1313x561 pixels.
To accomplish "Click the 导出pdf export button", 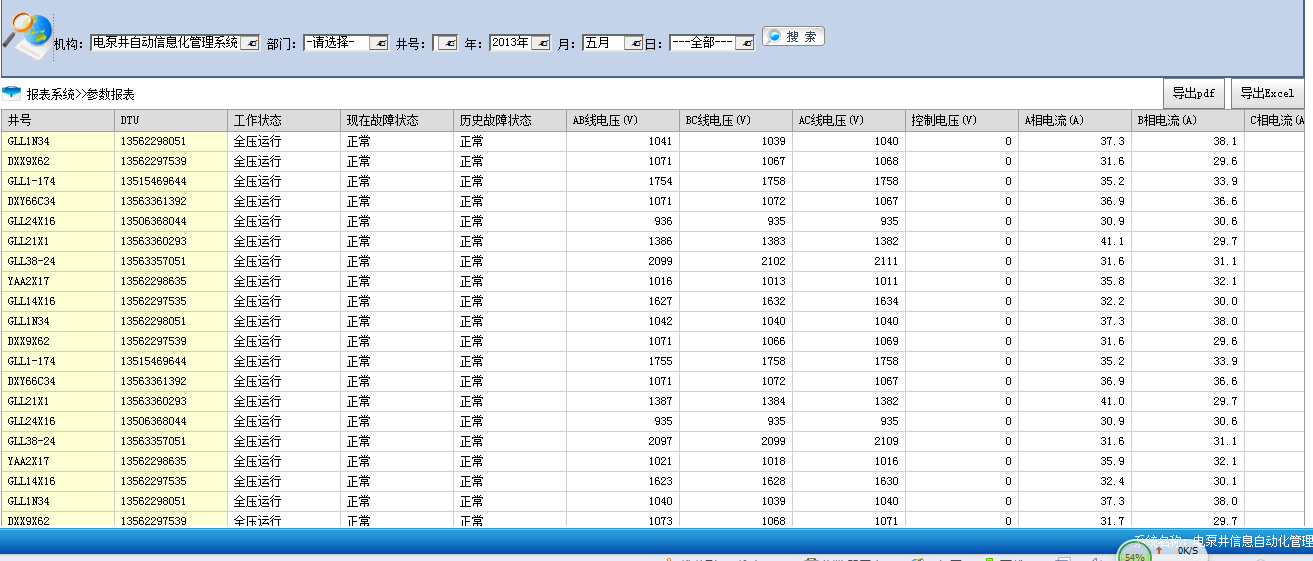I will click(1194, 93).
